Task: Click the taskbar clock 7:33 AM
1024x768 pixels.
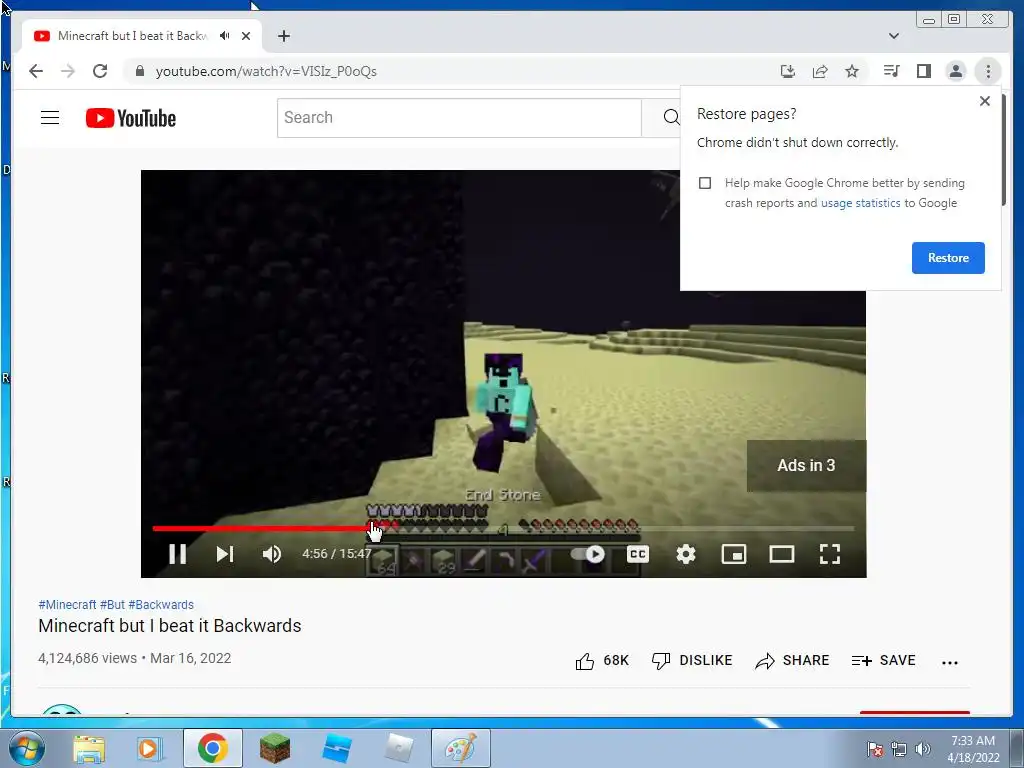Action: pyautogui.click(x=972, y=741)
